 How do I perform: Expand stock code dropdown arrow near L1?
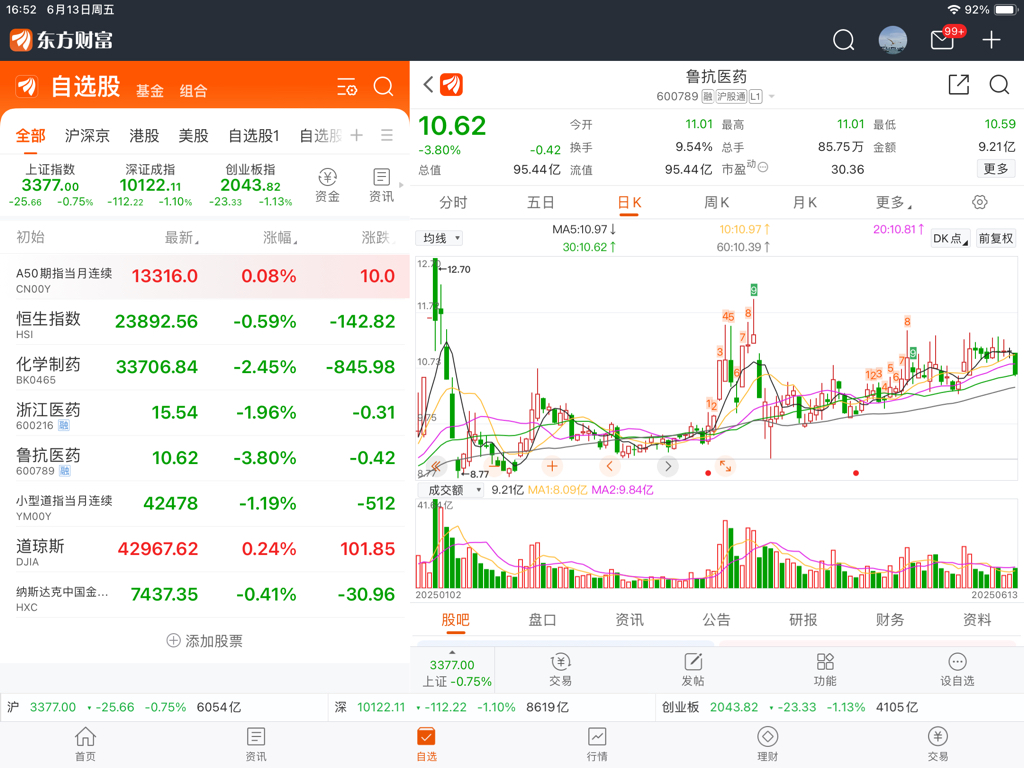[x=772, y=97]
